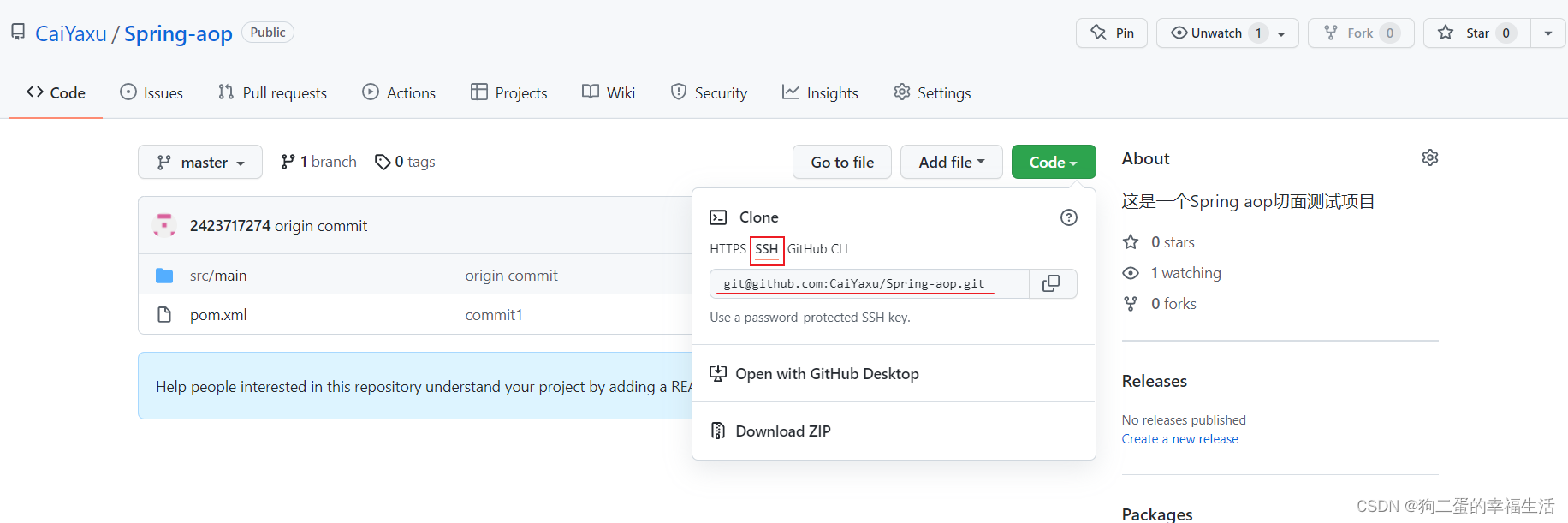Image resolution: width=1568 pixels, height=523 pixels.
Task: Select the SSH clone tab
Action: click(767, 249)
